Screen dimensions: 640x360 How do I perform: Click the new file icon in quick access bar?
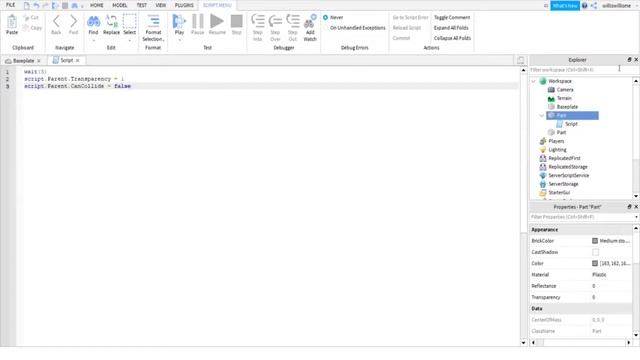pos(27,5)
